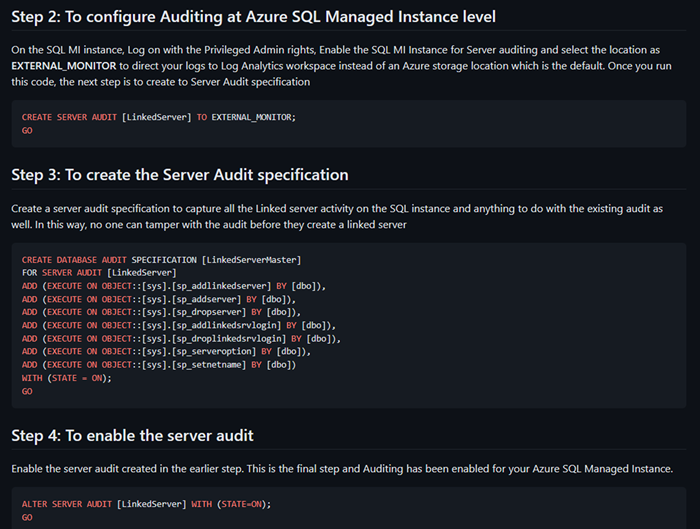Click the ADD line containing sp_droplinkedsrvlogin
The image size is (700, 529).
pyautogui.click(x=181, y=339)
